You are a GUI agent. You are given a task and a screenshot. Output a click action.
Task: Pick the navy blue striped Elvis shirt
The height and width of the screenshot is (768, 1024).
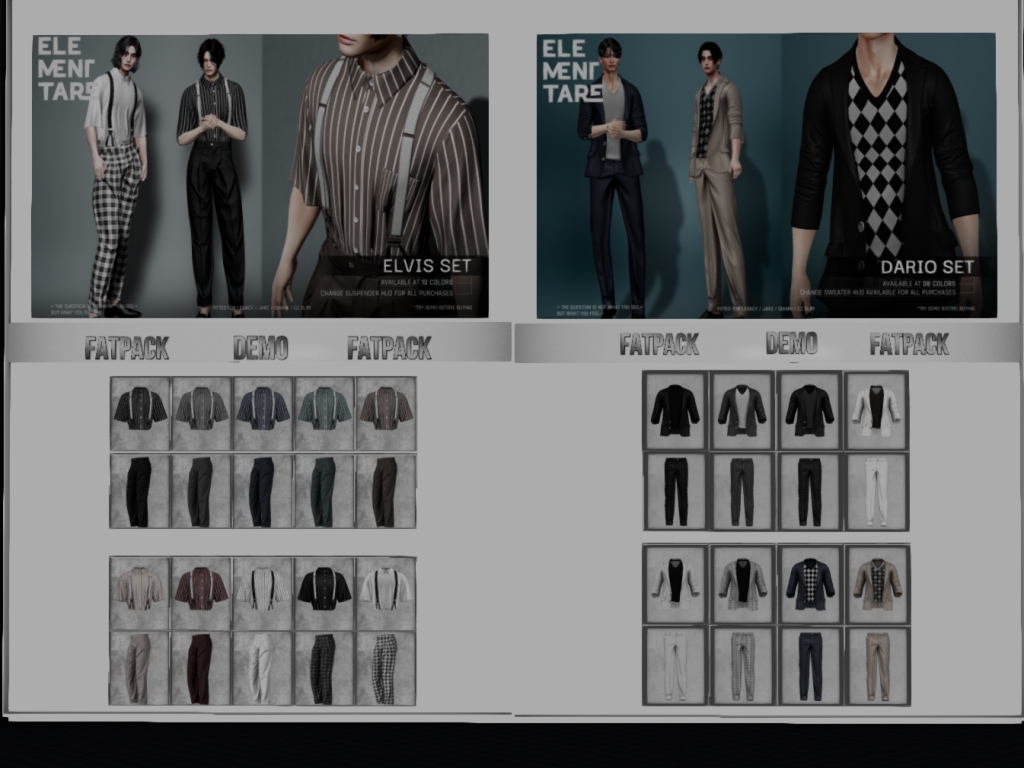263,413
